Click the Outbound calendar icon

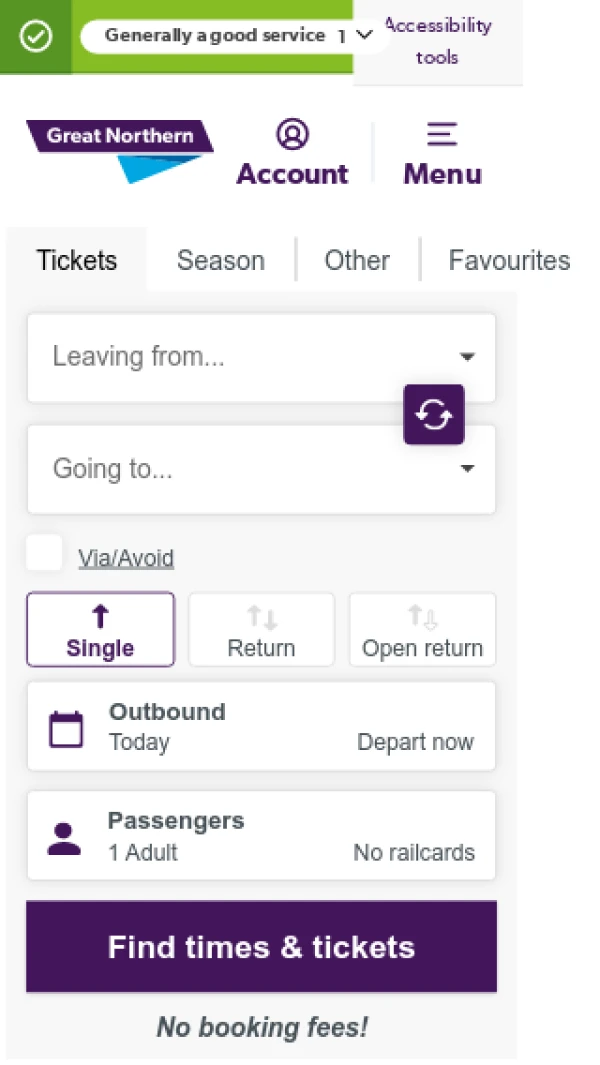coord(67,729)
